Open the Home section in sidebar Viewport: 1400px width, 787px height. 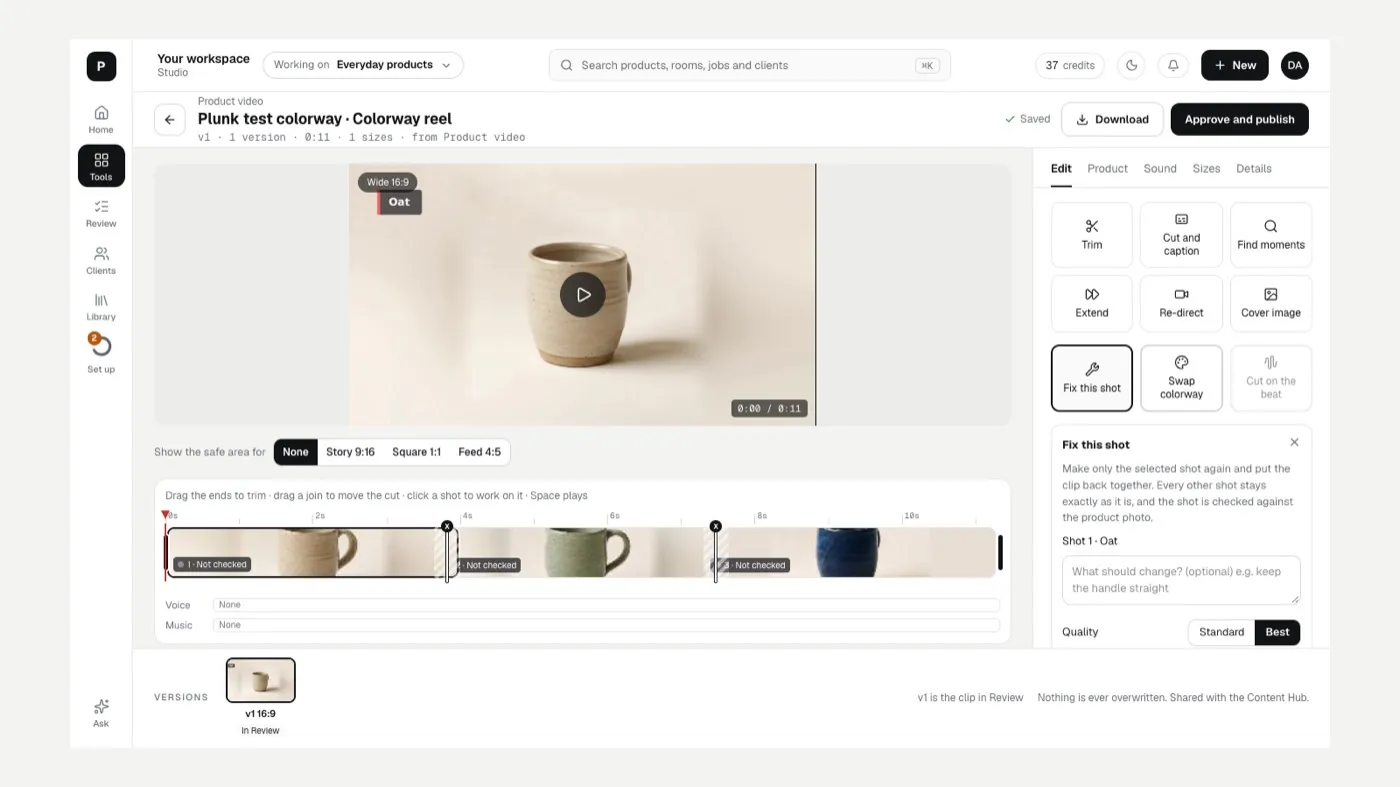tap(101, 119)
